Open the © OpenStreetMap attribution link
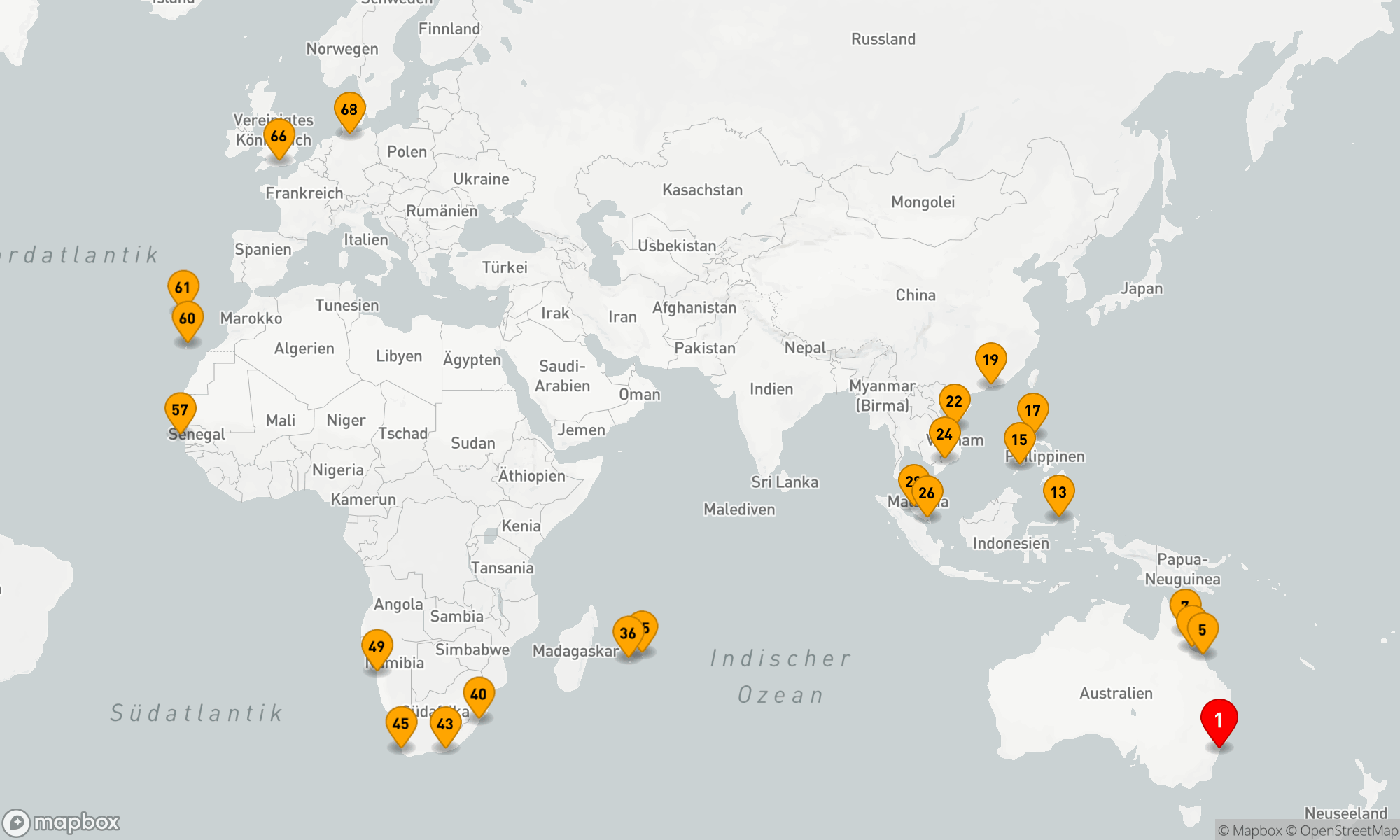This screenshot has width=1400, height=840. tap(1347, 831)
